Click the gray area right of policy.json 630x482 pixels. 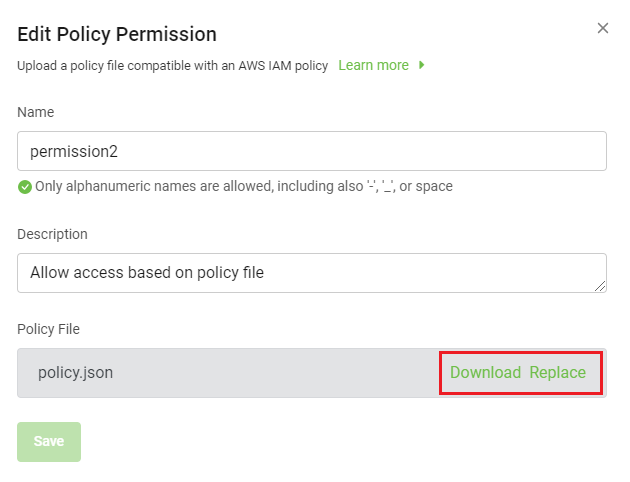(x=280, y=372)
